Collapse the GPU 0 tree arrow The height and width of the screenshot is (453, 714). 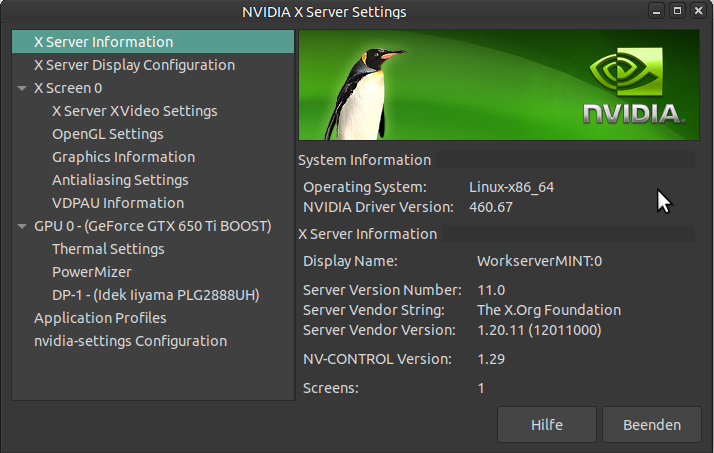pyautogui.click(x=22, y=226)
